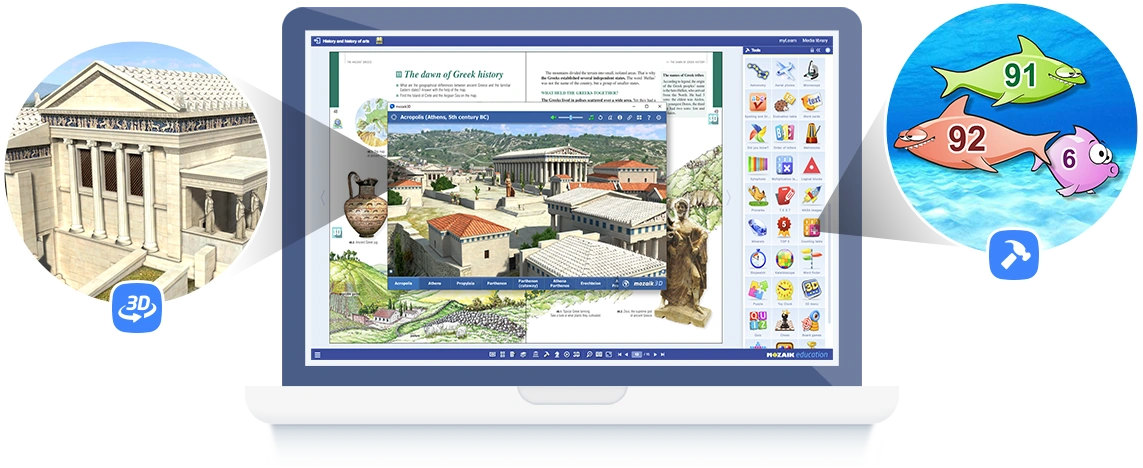This screenshot has width=1143, height=468.
Task: Open the Toy Clock tool
Action: tap(784, 293)
